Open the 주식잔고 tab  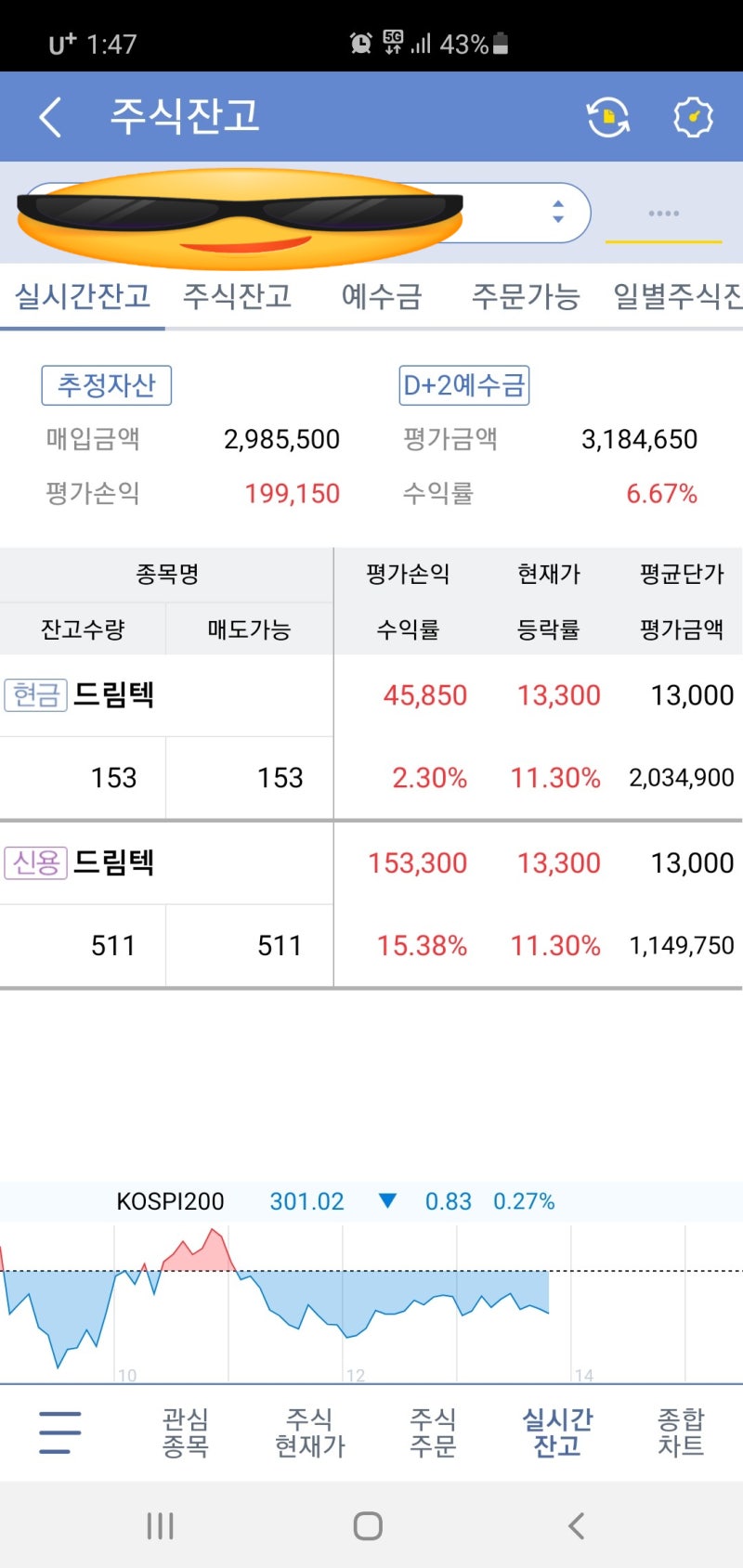point(239,297)
